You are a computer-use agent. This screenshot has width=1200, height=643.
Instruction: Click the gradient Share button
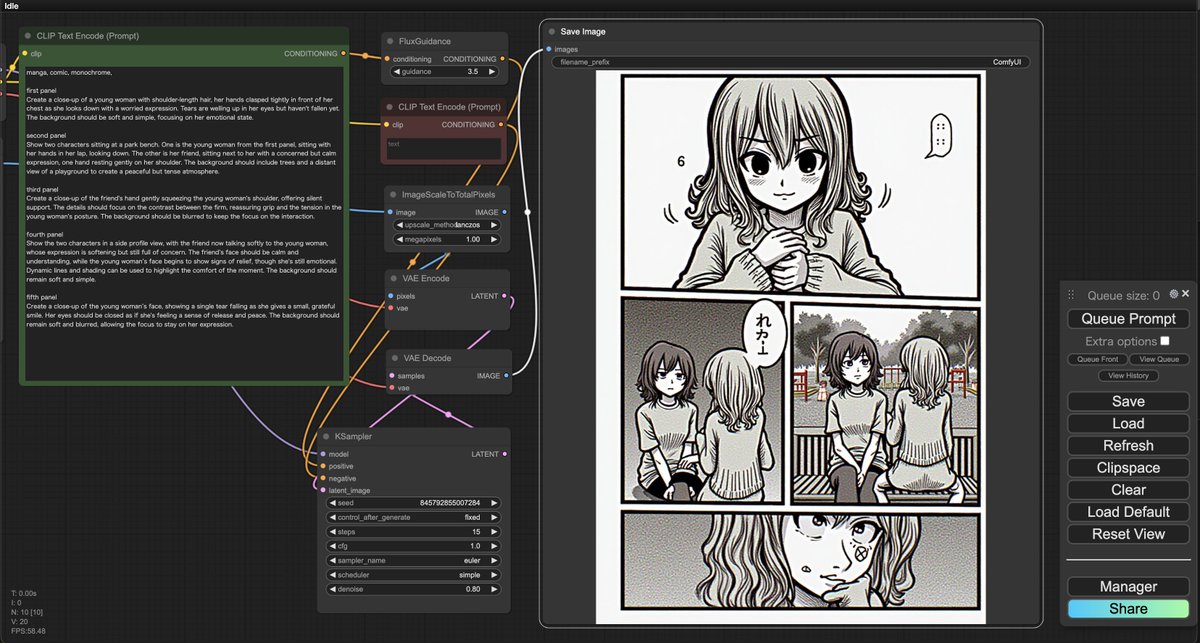1128,609
